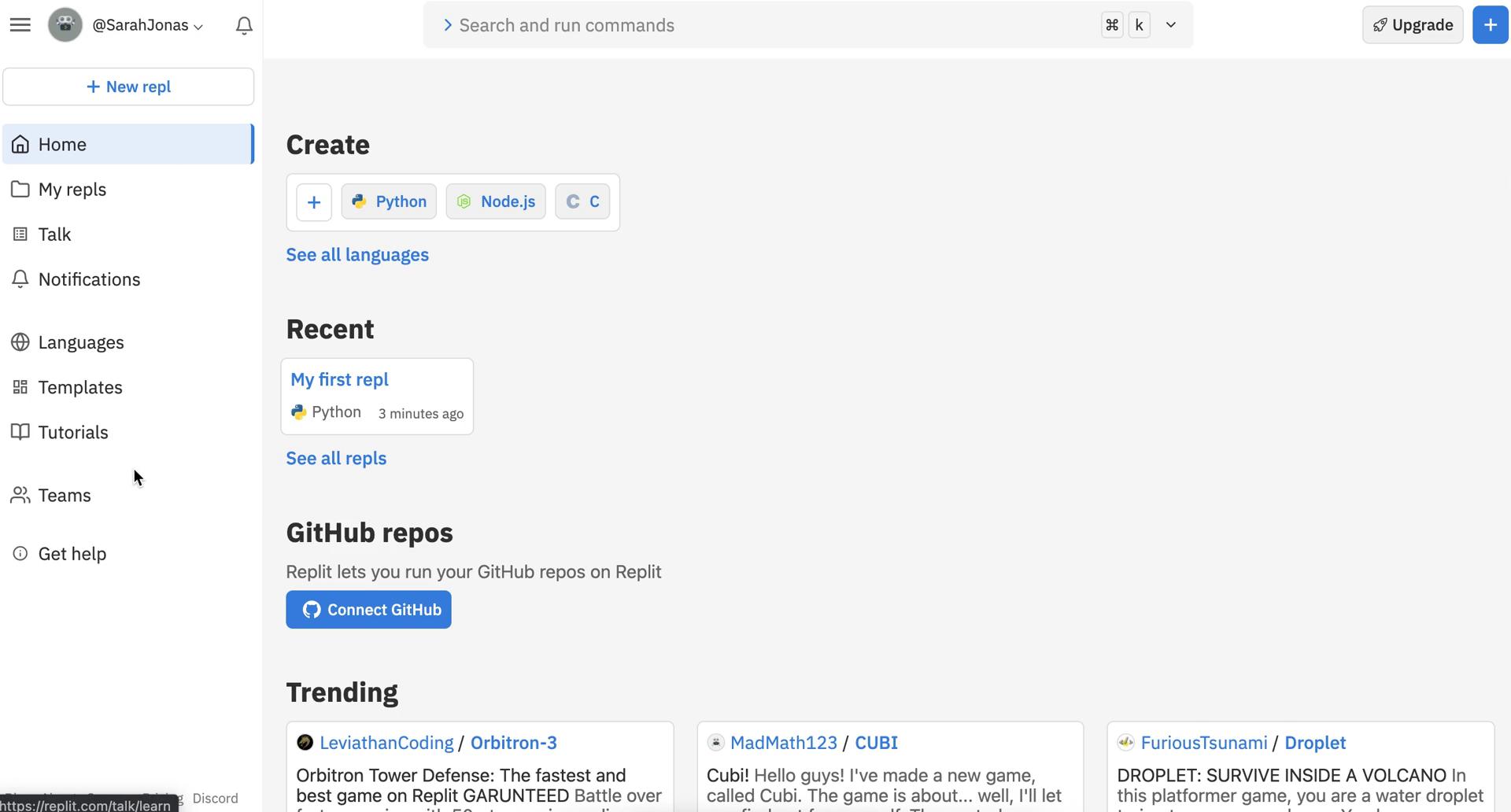This screenshot has height=812, width=1511.
Task: Open the Talk section
Action: pyautogui.click(x=53, y=234)
